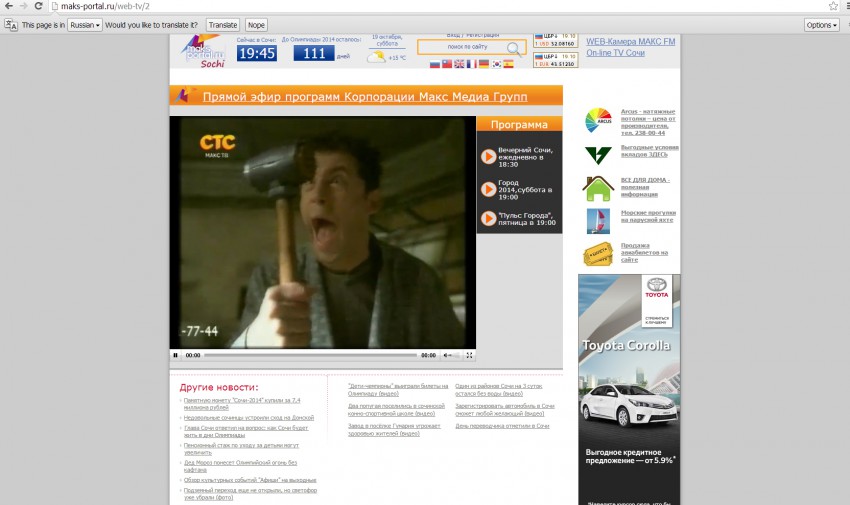The height and width of the screenshot is (505, 850).
Task: Open the Russian language dropdown in translate bar
Action: click(x=85, y=25)
